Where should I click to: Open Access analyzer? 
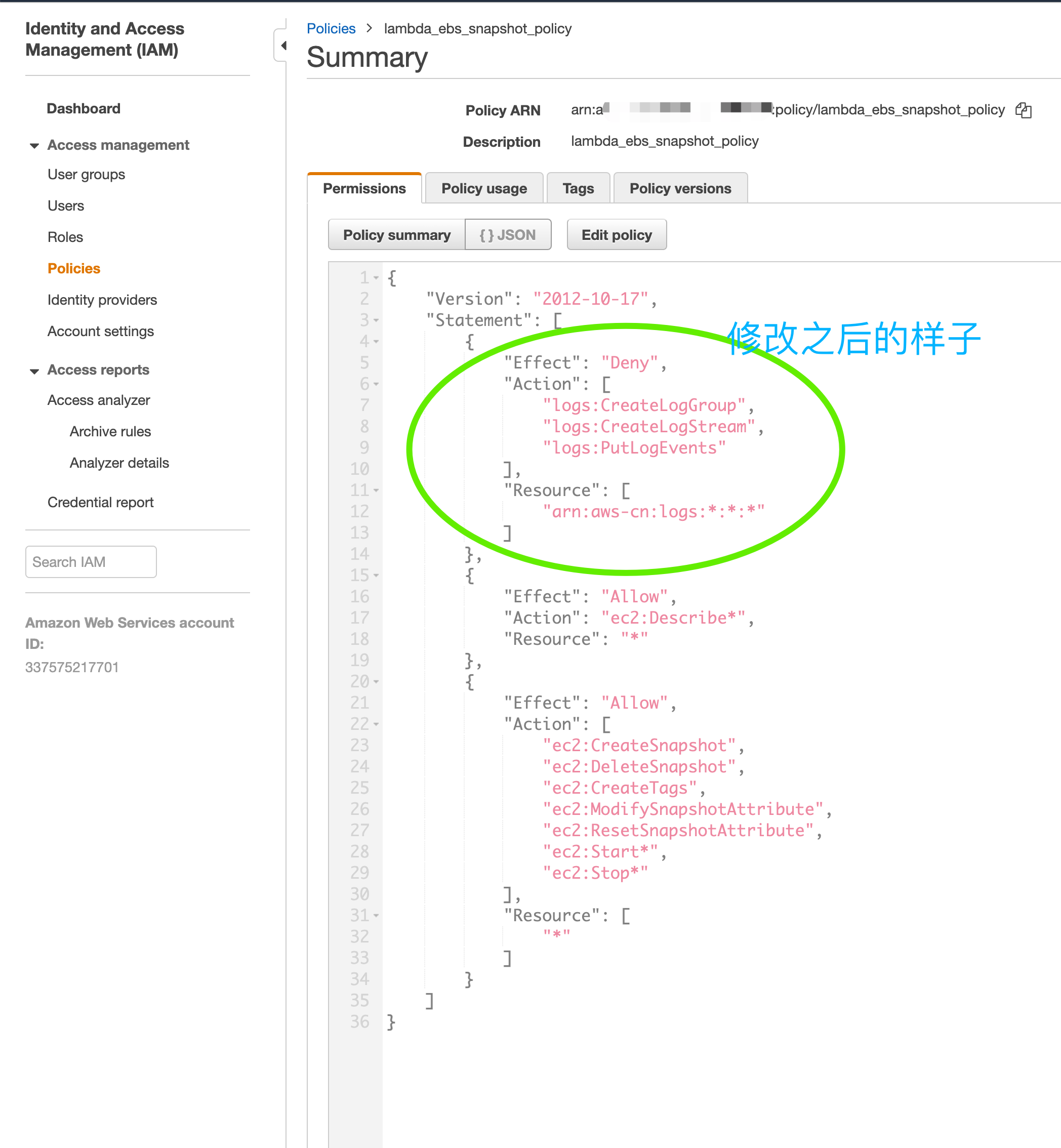point(99,400)
